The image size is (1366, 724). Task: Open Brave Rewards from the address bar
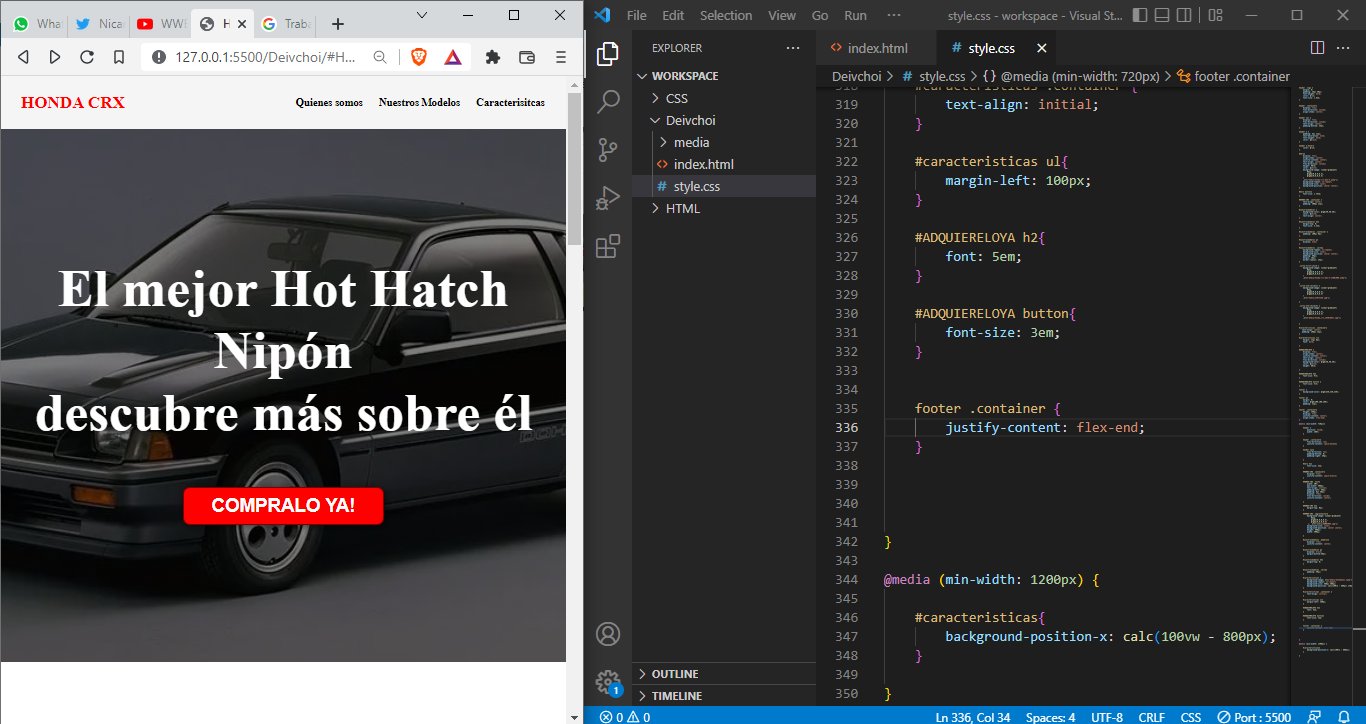pyautogui.click(x=453, y=57)
